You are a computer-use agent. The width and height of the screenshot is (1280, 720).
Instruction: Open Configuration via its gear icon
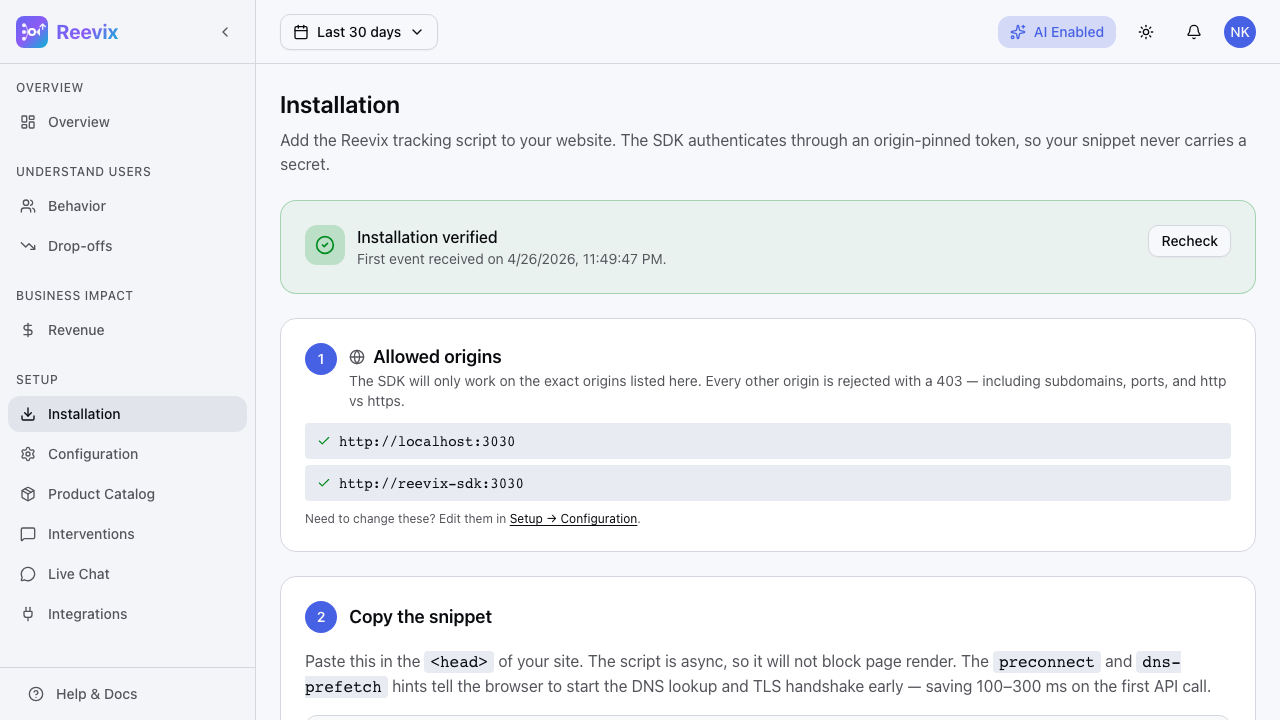click(28, 454)
